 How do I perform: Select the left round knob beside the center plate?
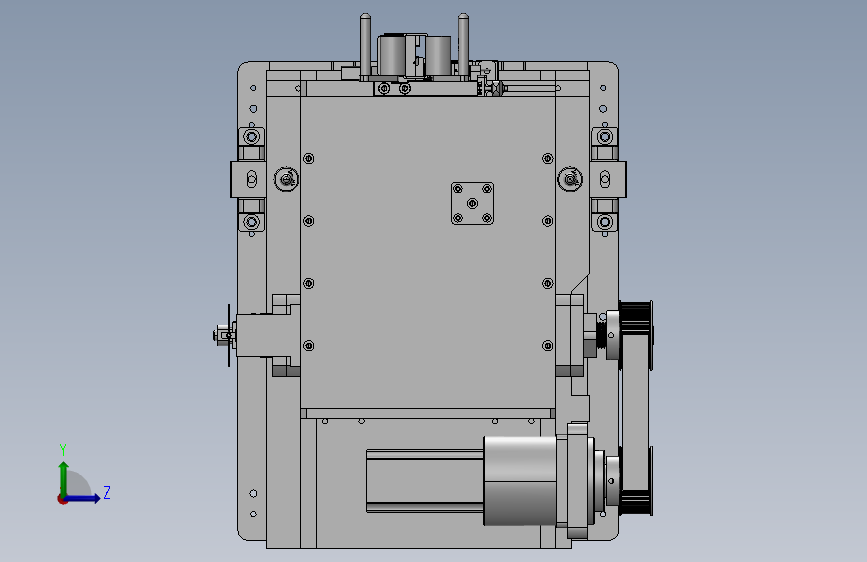[x=286, y=179]
